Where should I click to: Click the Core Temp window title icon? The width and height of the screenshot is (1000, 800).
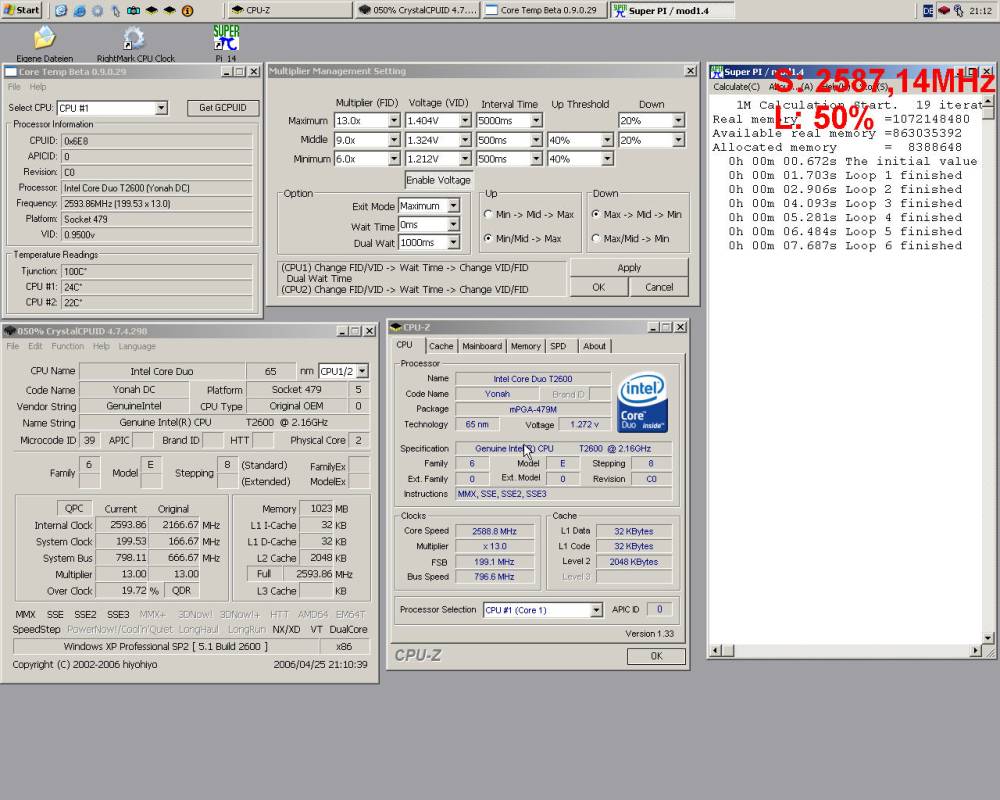tap(10, 71)
